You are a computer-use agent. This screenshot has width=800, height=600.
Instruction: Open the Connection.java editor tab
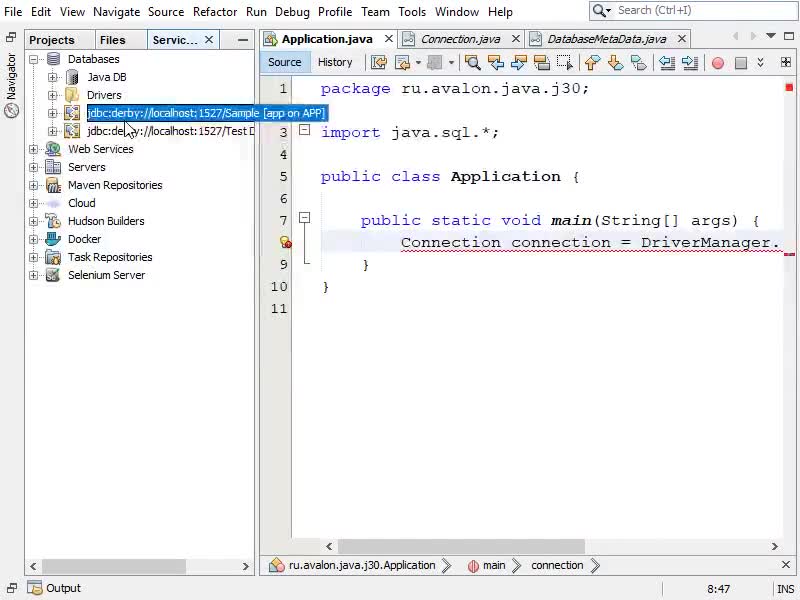point(460,39)
